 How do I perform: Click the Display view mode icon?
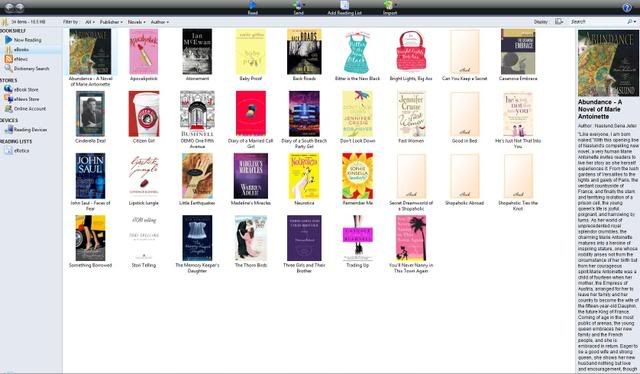559,22
